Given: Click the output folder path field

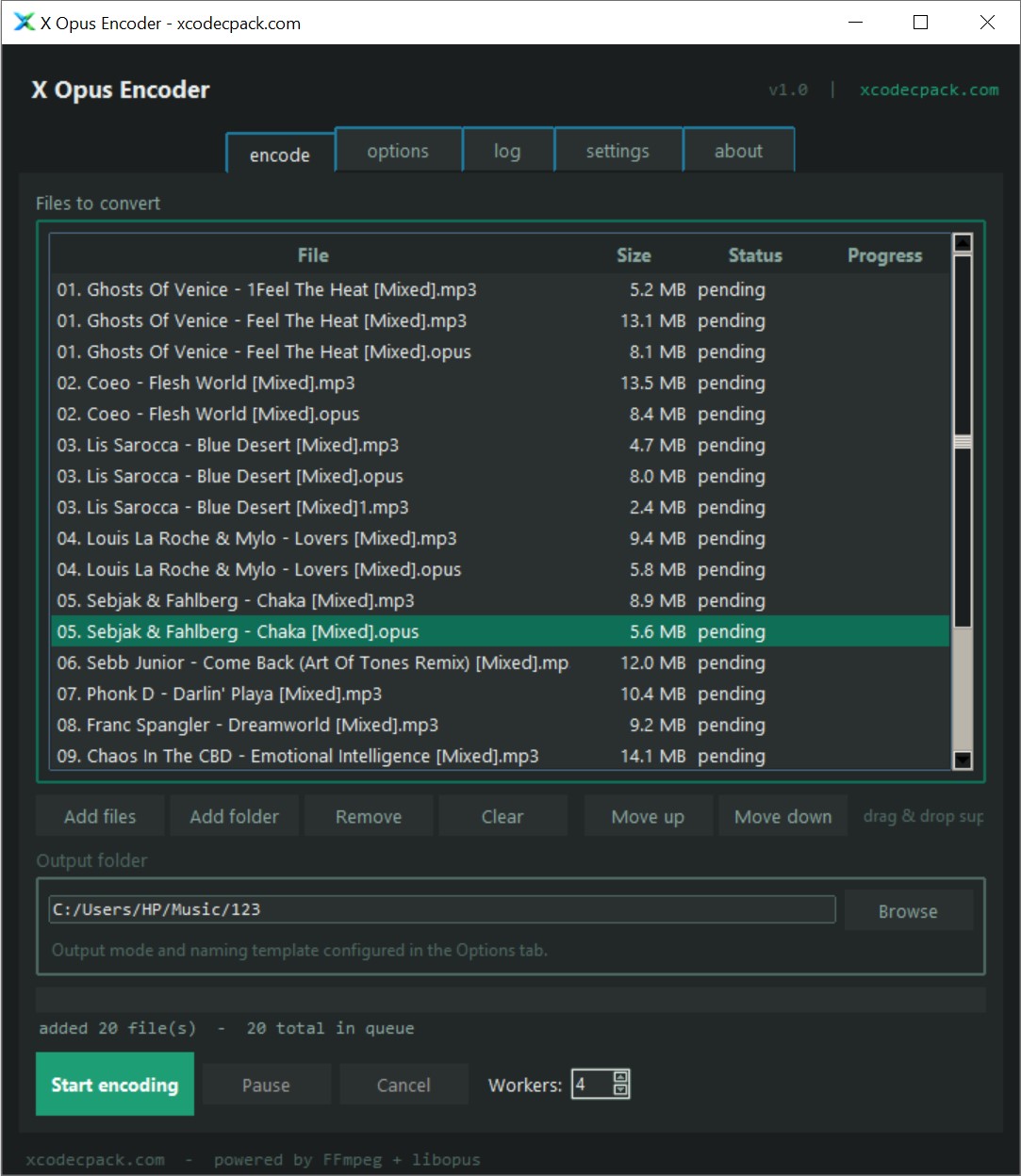Looking at the screenshot, I should point(441,909).
